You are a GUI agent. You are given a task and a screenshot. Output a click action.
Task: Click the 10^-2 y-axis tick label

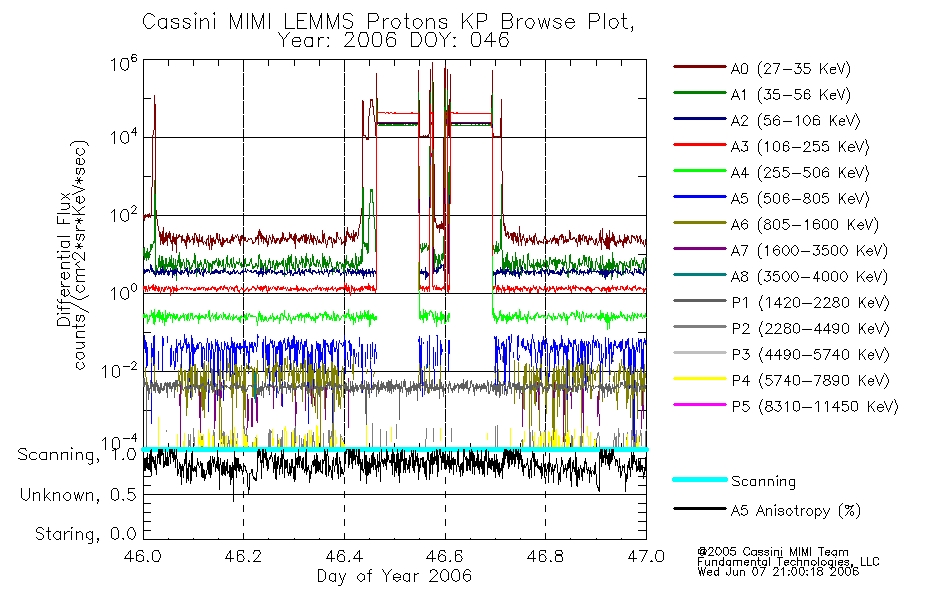(120, 370)
